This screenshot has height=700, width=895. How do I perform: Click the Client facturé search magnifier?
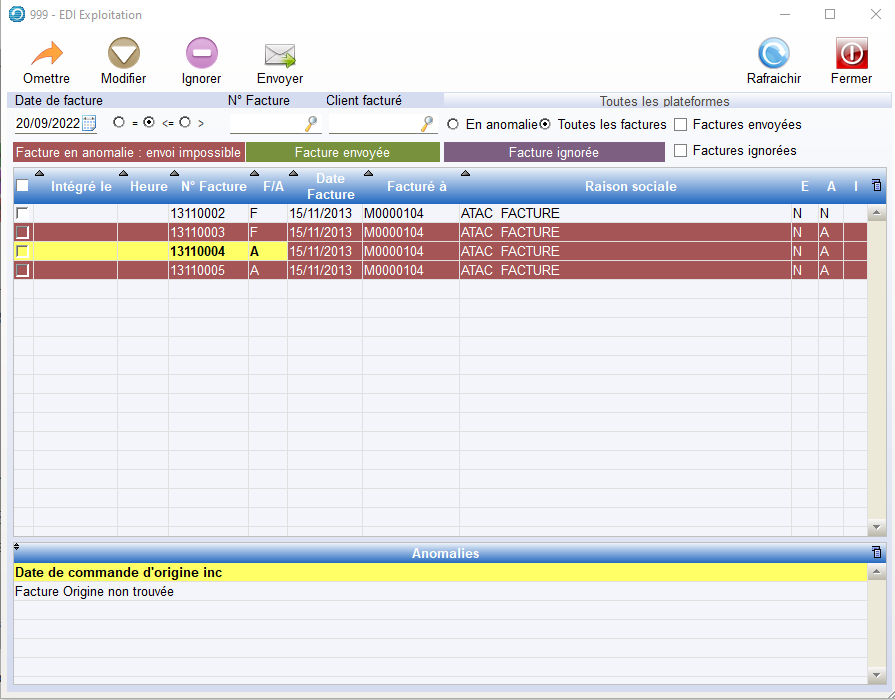(428, 123)
